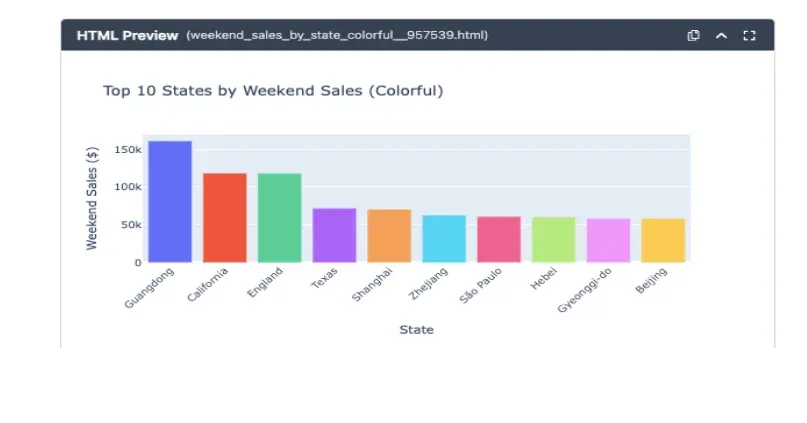Click the weekend_sales_by_state file name
The height and width of the screenshot is (423, 807).
pyautogui.click(x=336, y=36)
